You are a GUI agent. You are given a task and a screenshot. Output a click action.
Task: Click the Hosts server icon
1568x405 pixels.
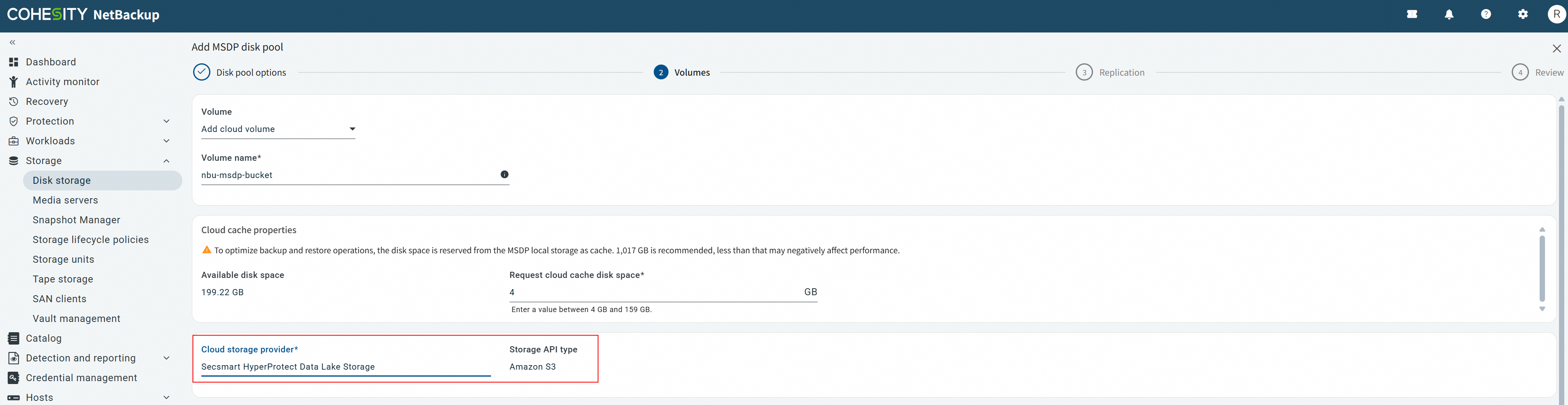14,398
